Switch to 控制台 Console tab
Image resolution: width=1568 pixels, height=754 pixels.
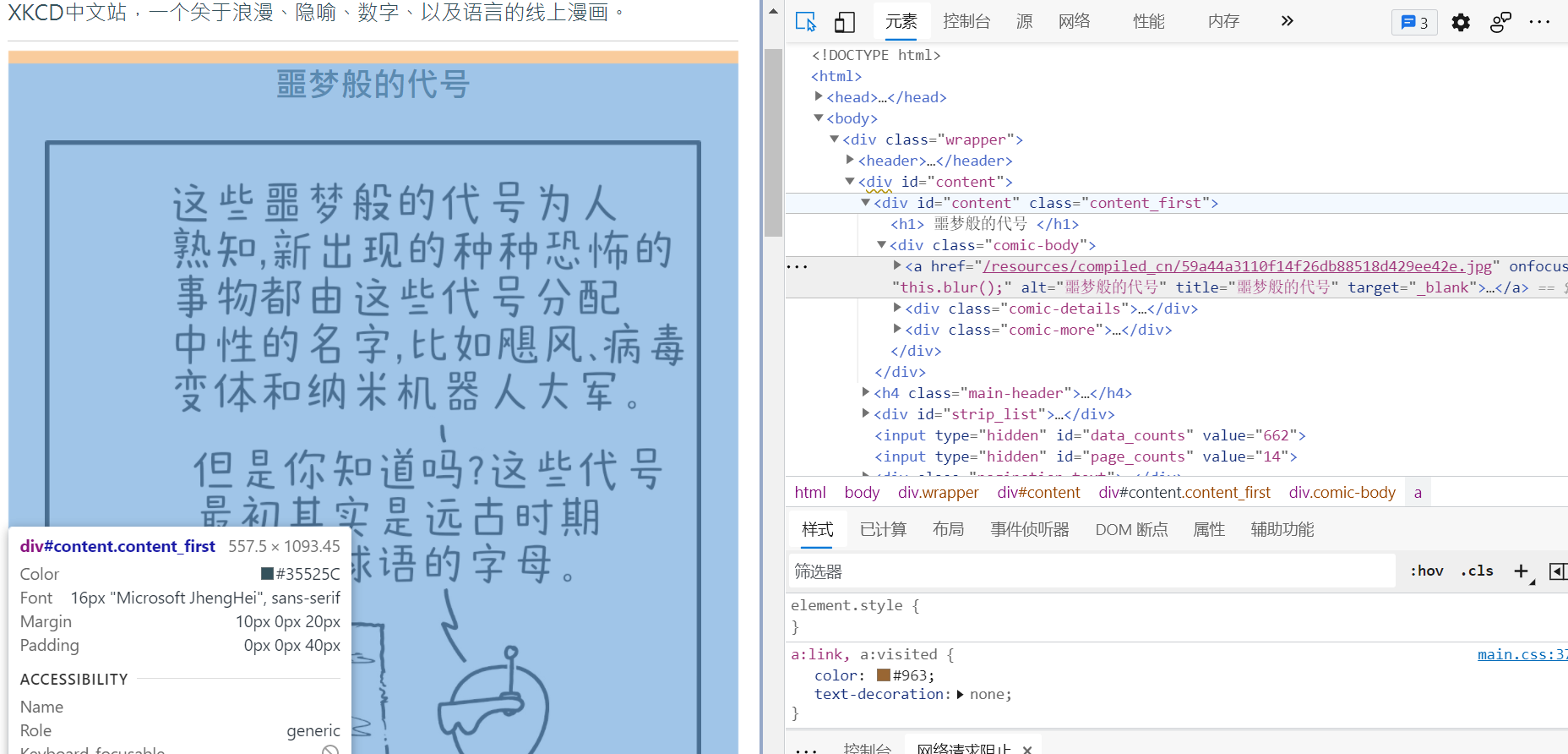966,22
